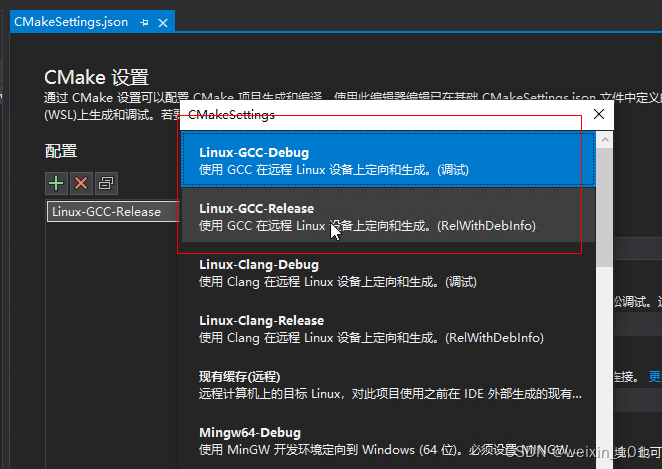The image size is (662, 469).
Task: Pick the Mingw64-Debug template
Action: [x=388, y=441]
